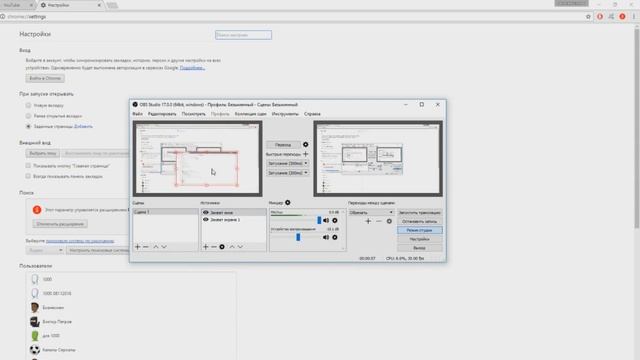Viewport: 640px width, 360px height.
Task: Enable 'Always show bookmarks bar' checkbox
Action: (x=28, y=176)
